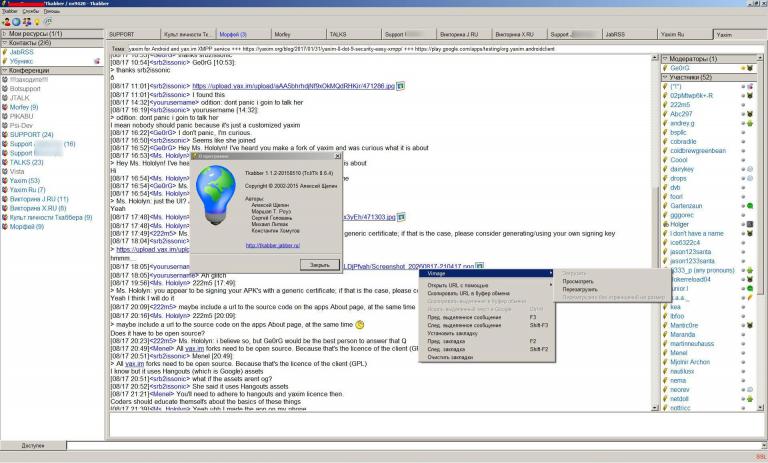Open Yaxim (53) conference in roster
This screenshot has width=768, height=463.
coord(24,181)
